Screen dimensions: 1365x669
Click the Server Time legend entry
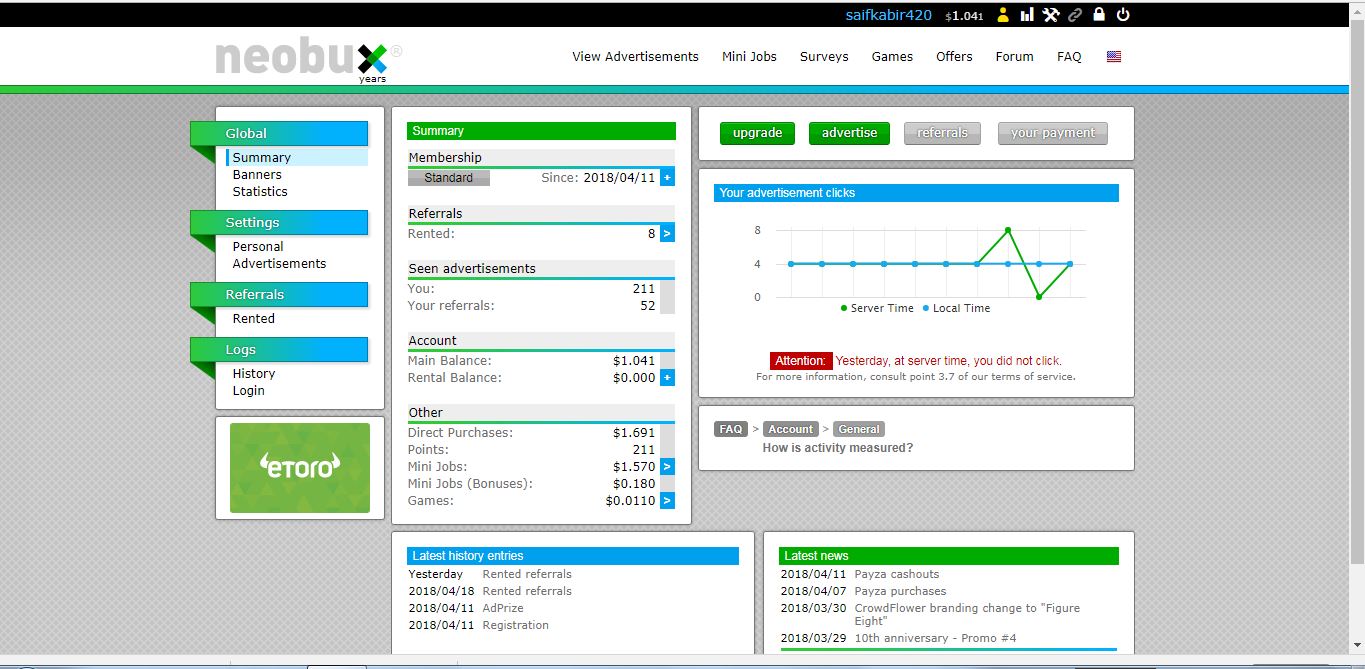[877, 309]
